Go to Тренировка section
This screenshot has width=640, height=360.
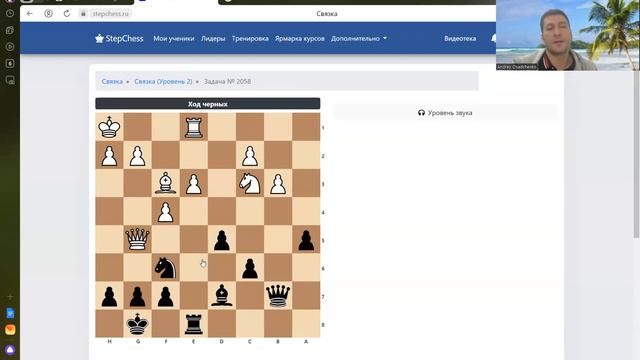(x=250, y=38)
